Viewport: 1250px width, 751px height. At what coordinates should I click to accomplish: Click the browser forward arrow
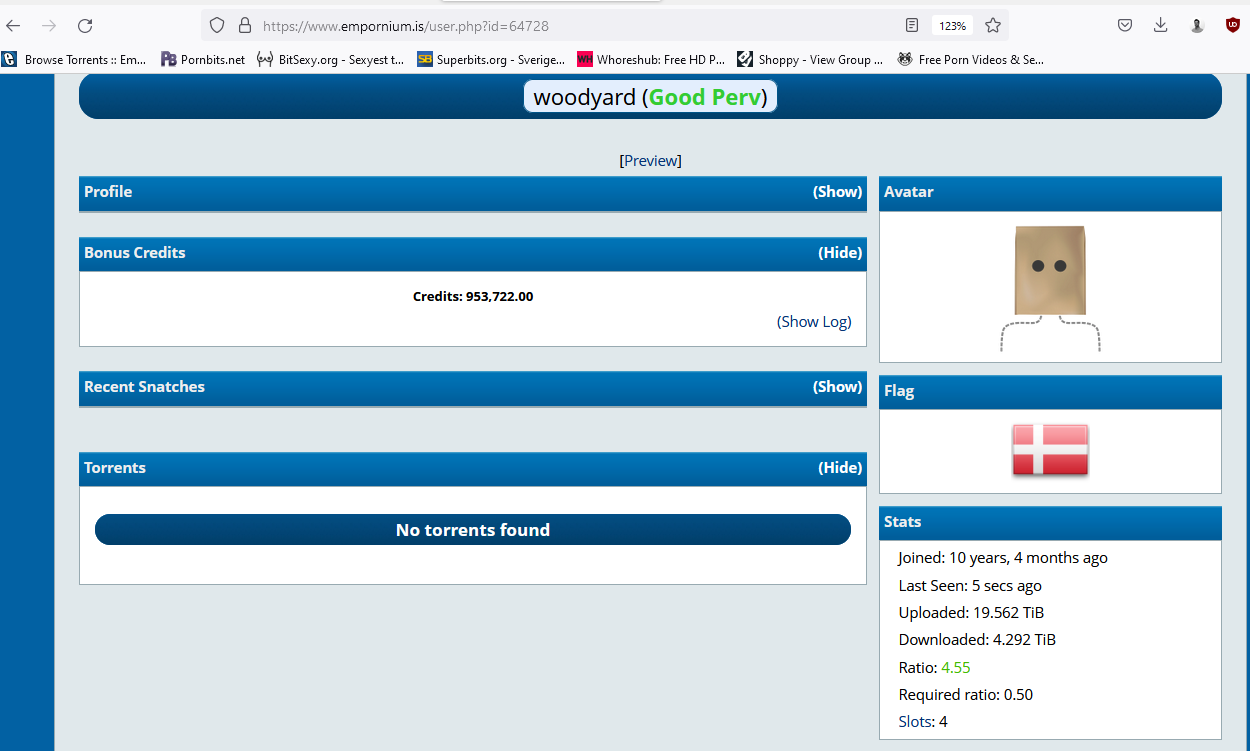(x=49, y=26)
